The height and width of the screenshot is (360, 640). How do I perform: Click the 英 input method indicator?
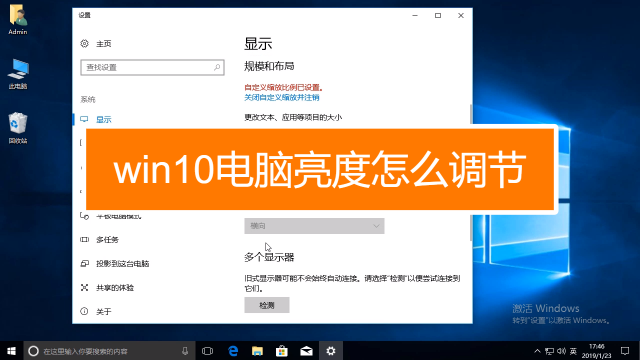click(573, 351)
